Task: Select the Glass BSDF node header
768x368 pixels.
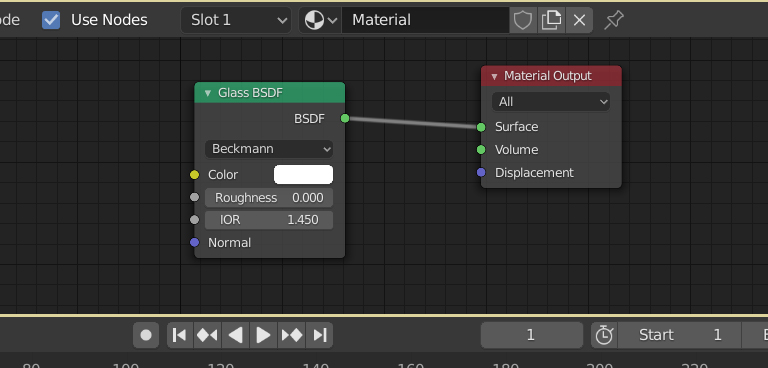Action: point(269,93)
